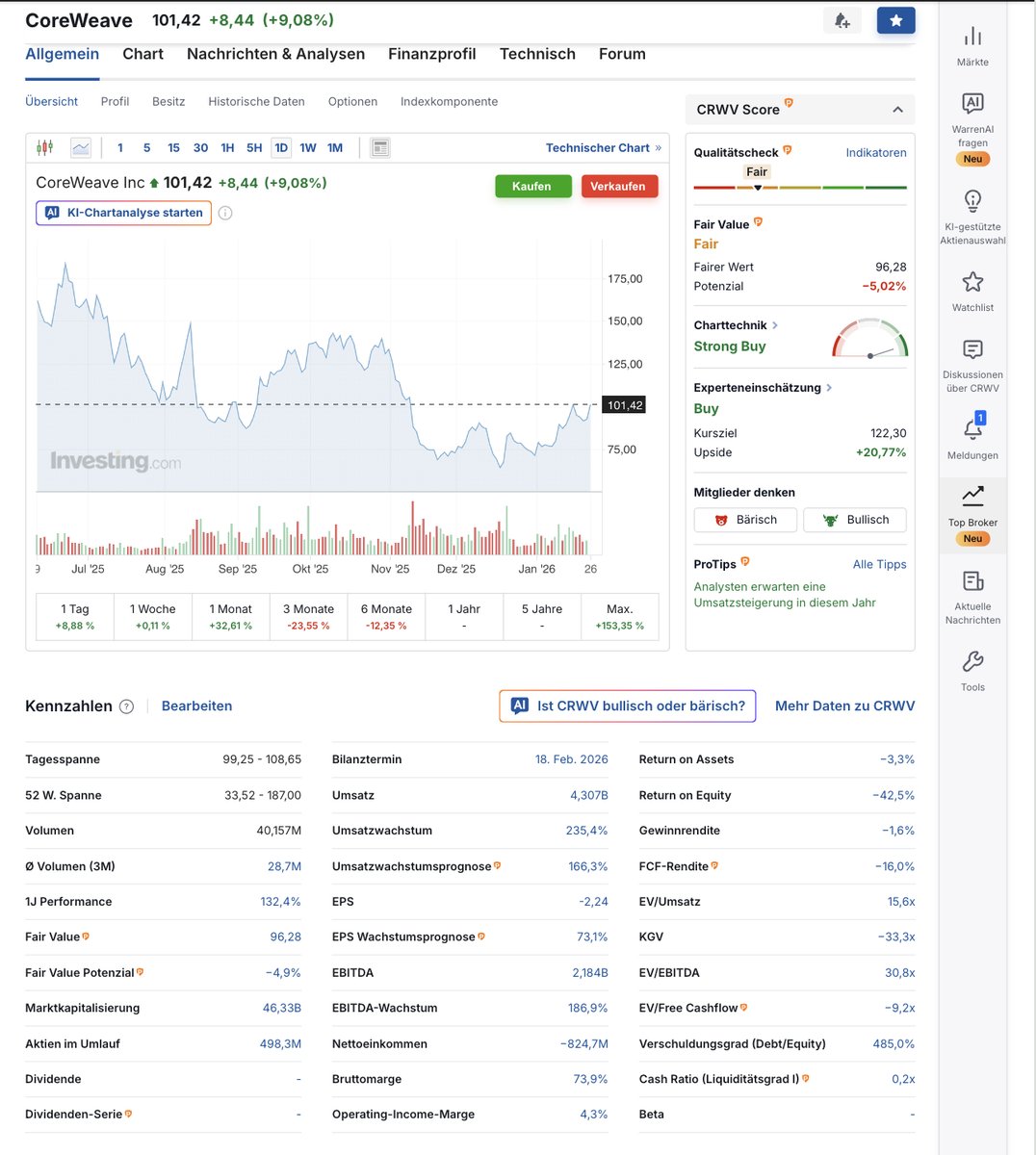Click pro badge beside FCF-Rendite
This screenshot has width=1036, height=1155.
[x=714, y=865]
